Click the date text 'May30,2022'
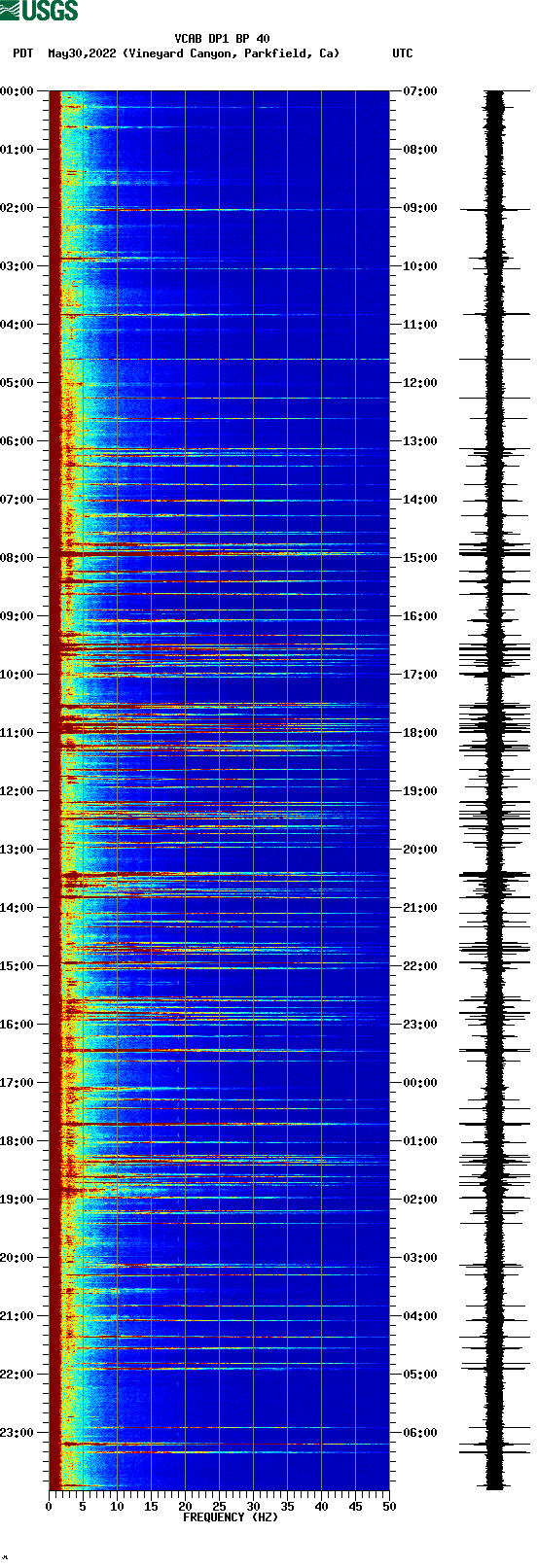537x1568 pixels. tap(82, 53)
